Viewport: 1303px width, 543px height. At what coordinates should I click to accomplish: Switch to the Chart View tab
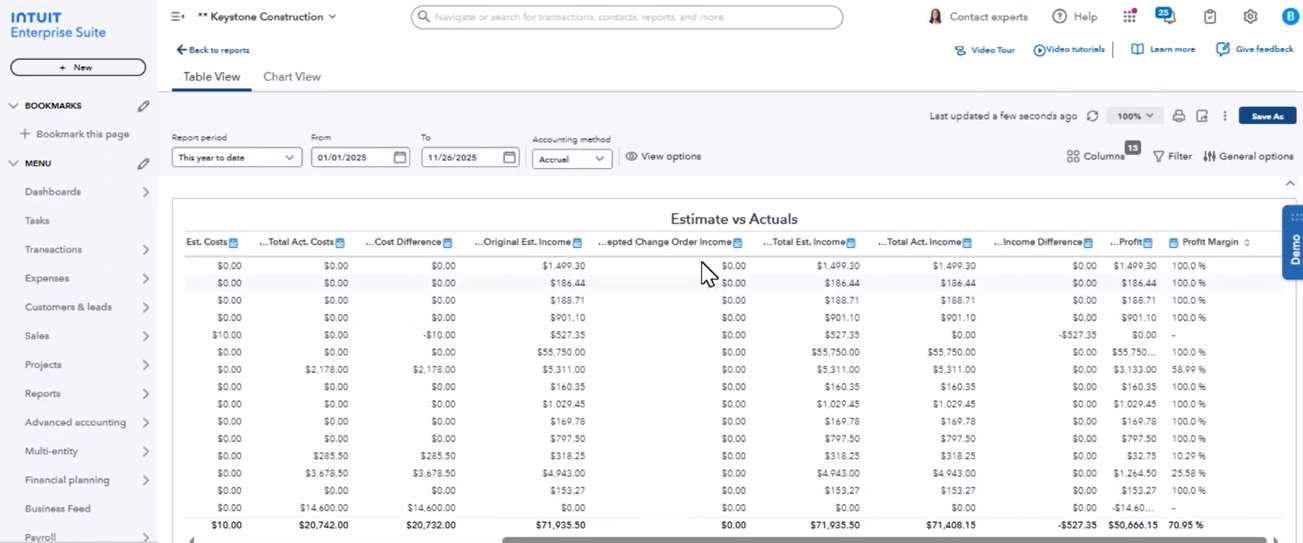pos(292,77)
